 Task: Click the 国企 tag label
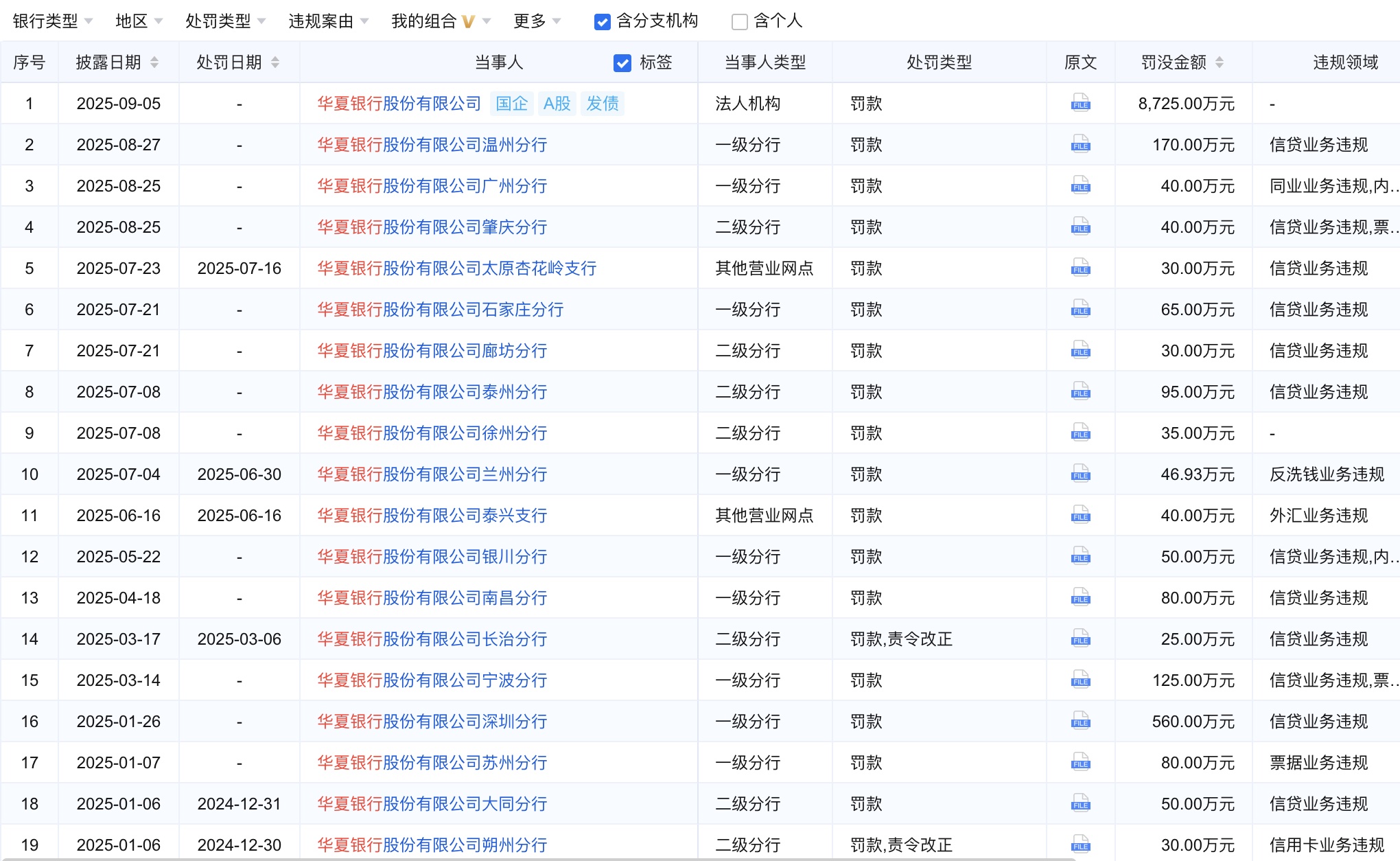[x=511, y=104]
